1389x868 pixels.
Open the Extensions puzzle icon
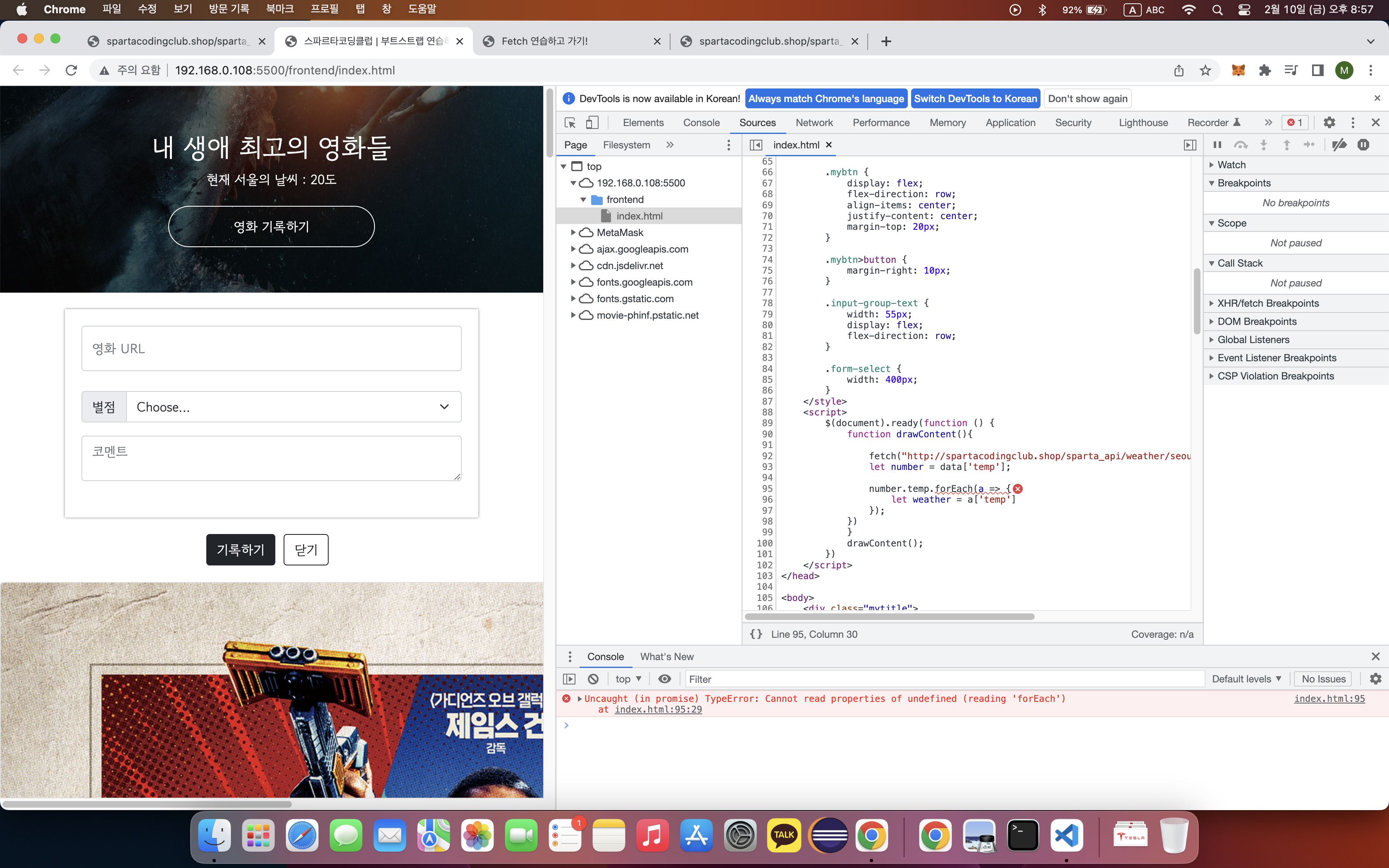pos(1265,70)
